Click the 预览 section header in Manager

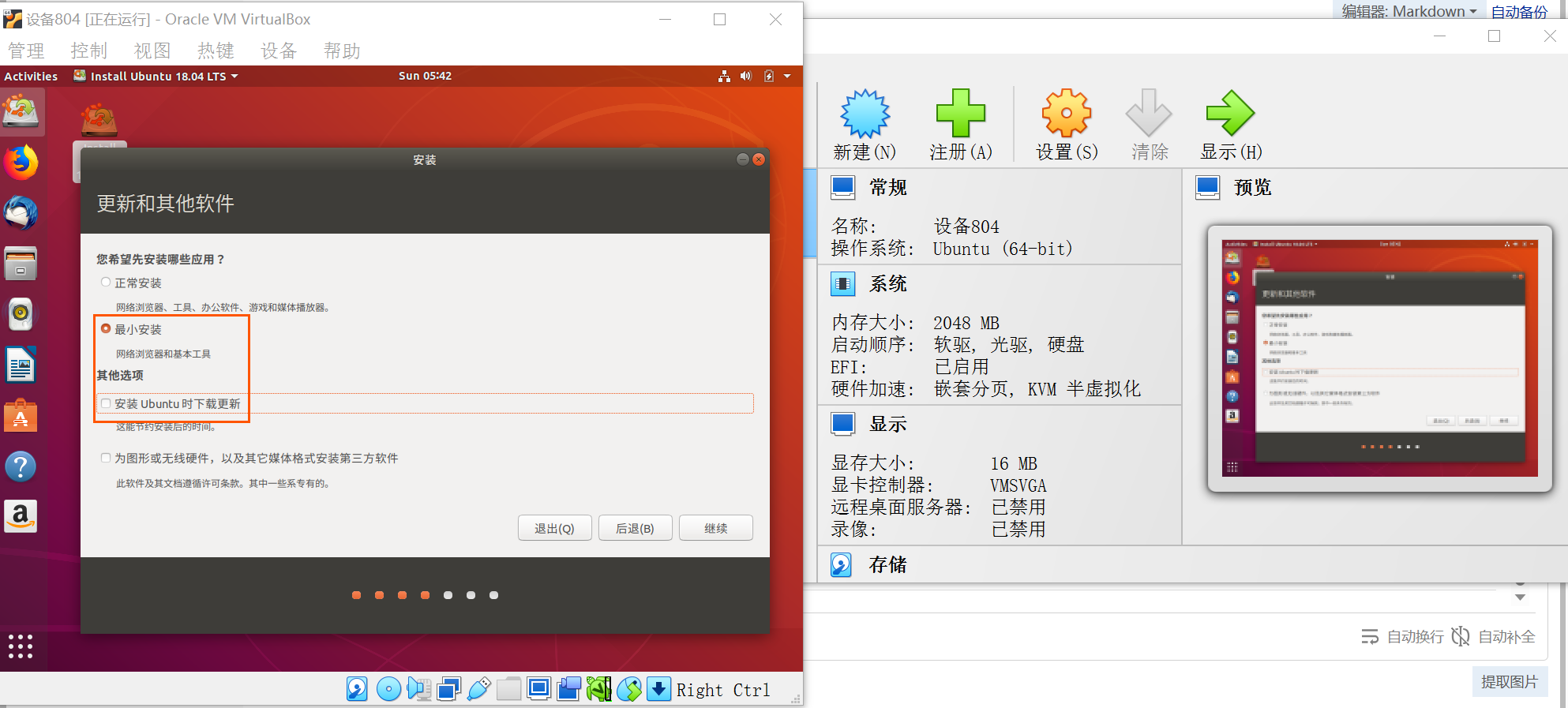pyautogui.click(x=1252, y=187)
